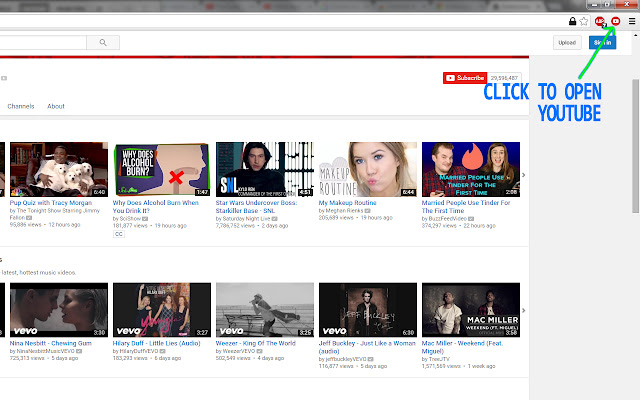The height and width of the screenshot is (400, 640).
Task: Open Jeff Buckley Just Like a Woman thumbnail
Action: pos(368,310)
